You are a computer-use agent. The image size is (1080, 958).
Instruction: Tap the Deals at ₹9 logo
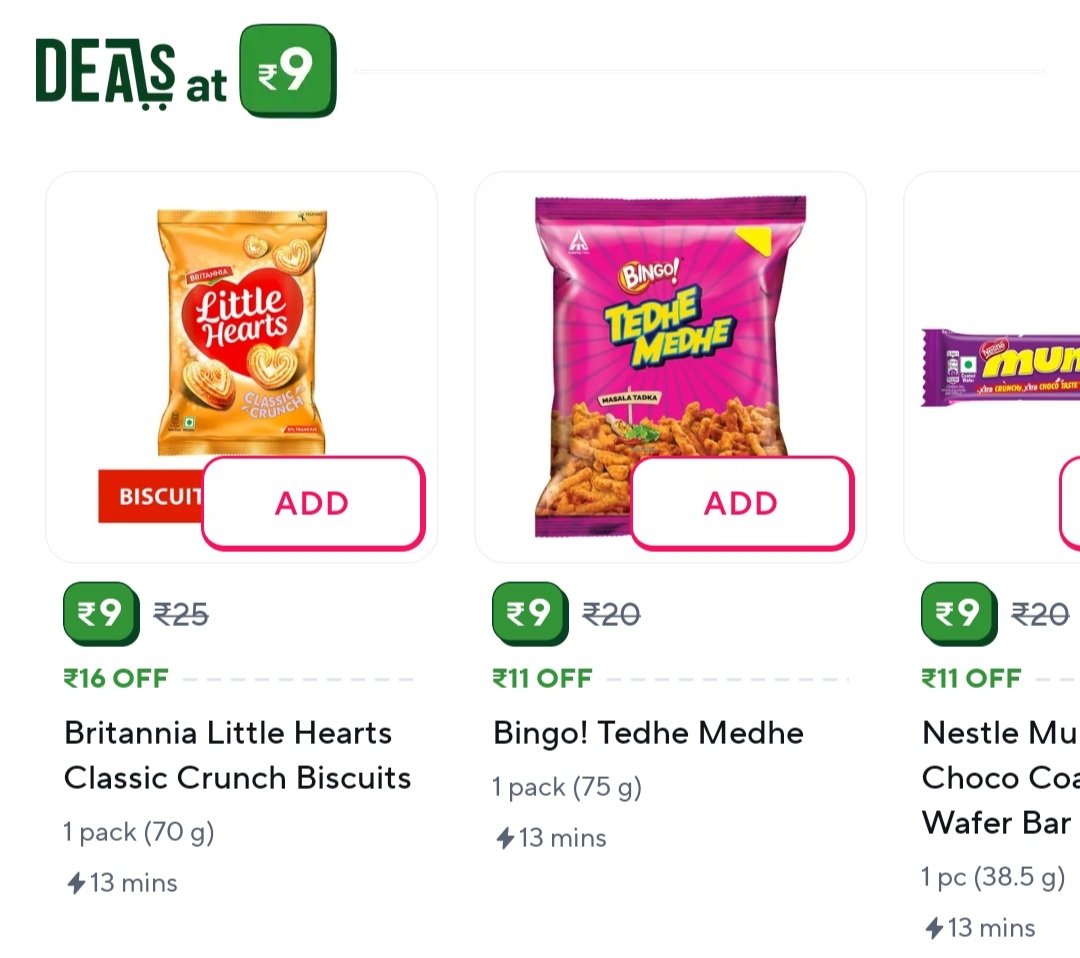130,73
